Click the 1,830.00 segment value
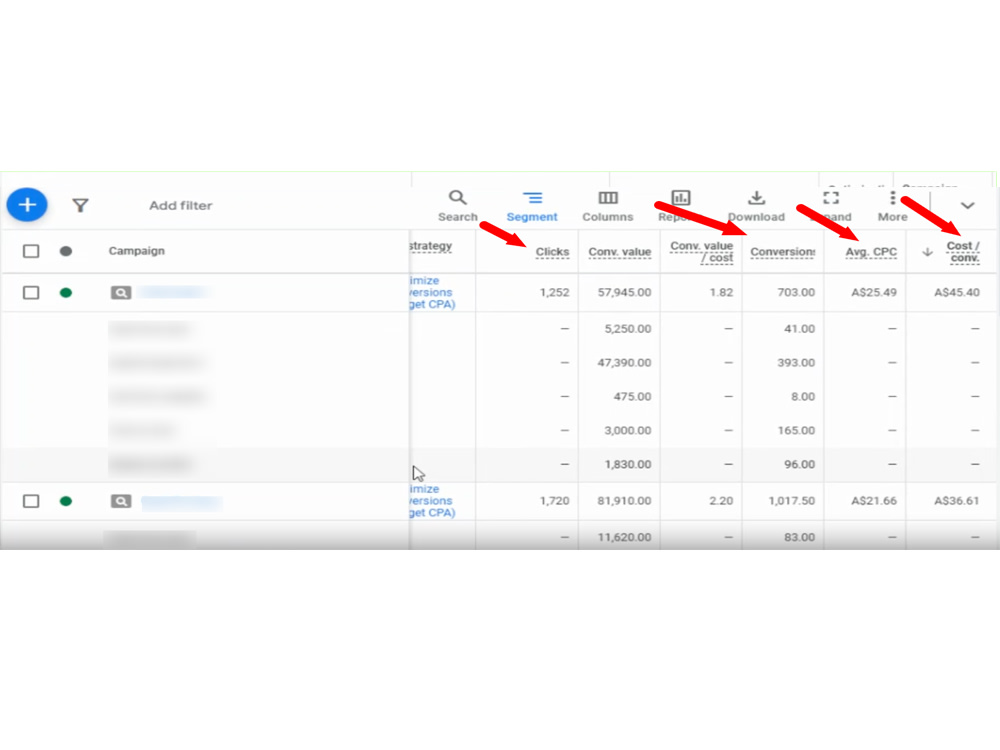This screenshot has height=750, width=1000. [x=628, y=464]
